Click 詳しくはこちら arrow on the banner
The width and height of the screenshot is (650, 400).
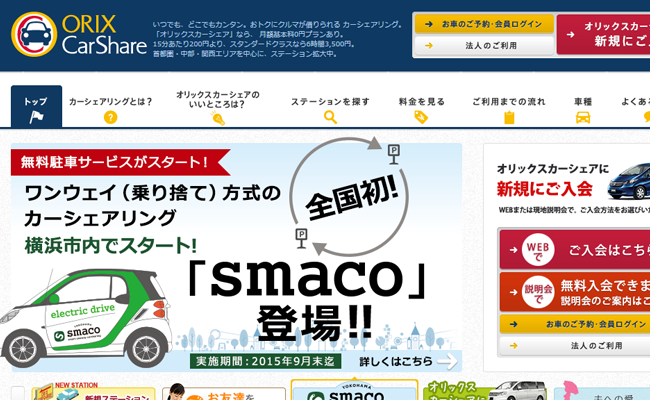[408, 361]
